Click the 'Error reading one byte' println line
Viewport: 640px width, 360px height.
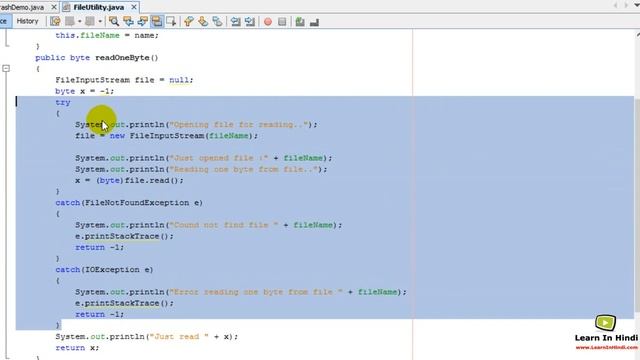pos(241,292)
